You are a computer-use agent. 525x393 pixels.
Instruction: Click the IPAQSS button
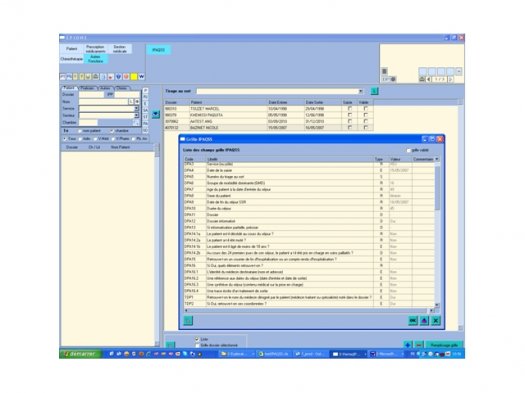159,50
